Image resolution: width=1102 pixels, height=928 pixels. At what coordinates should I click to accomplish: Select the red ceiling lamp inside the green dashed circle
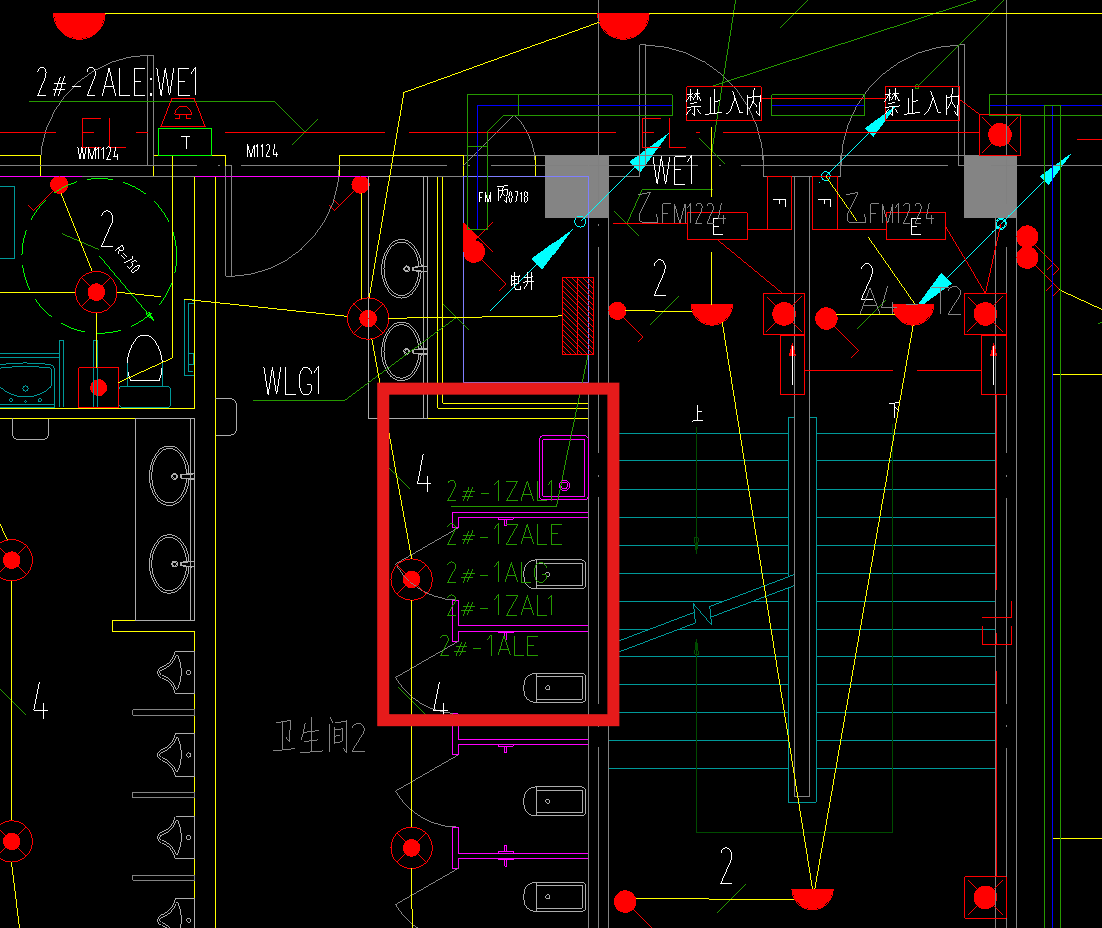96,292
